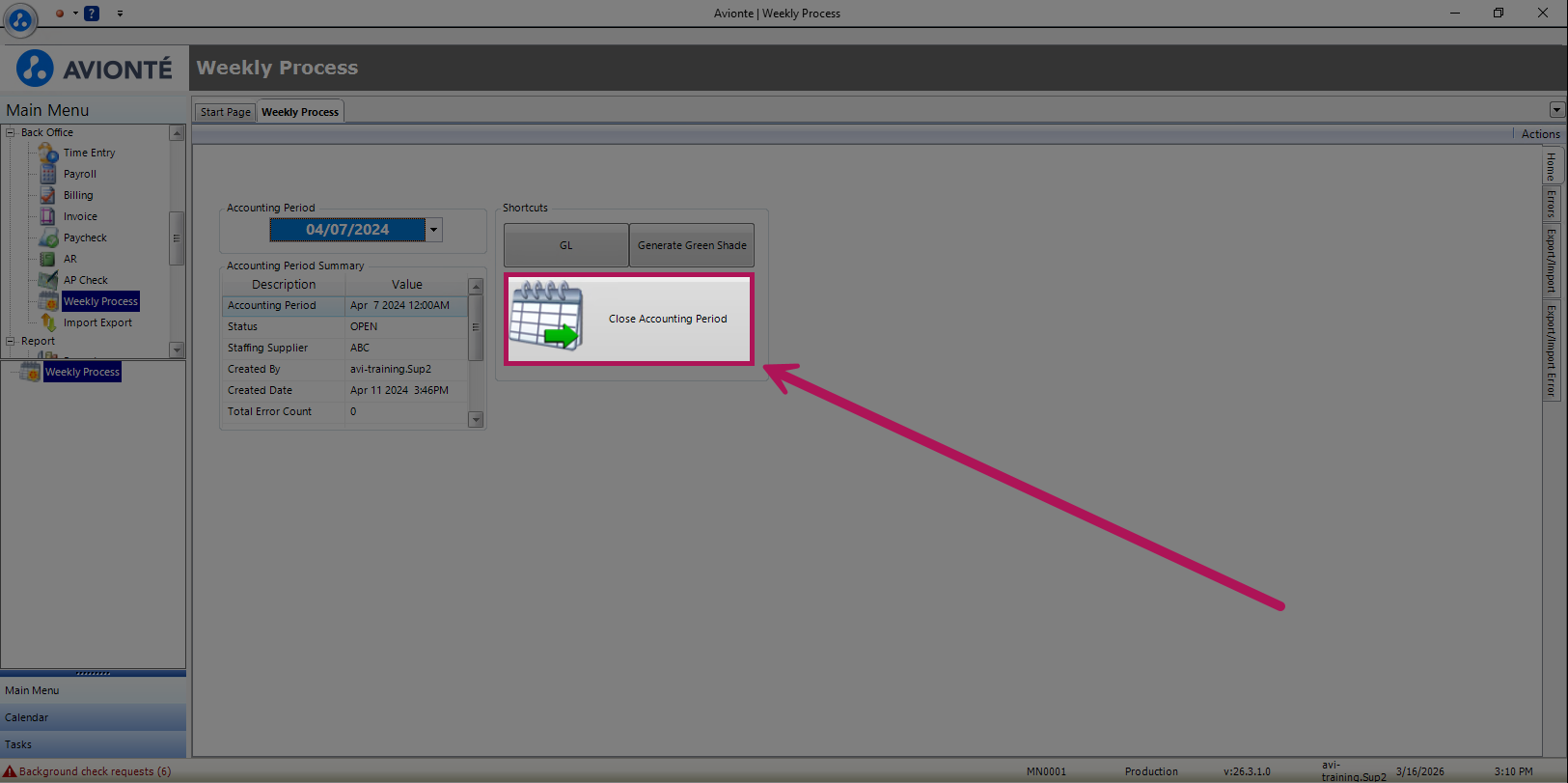The width and height of the screenshot is (1568, 783).
Task: Open the Calendar navigation bar
Action: click(x=93, y=717)
